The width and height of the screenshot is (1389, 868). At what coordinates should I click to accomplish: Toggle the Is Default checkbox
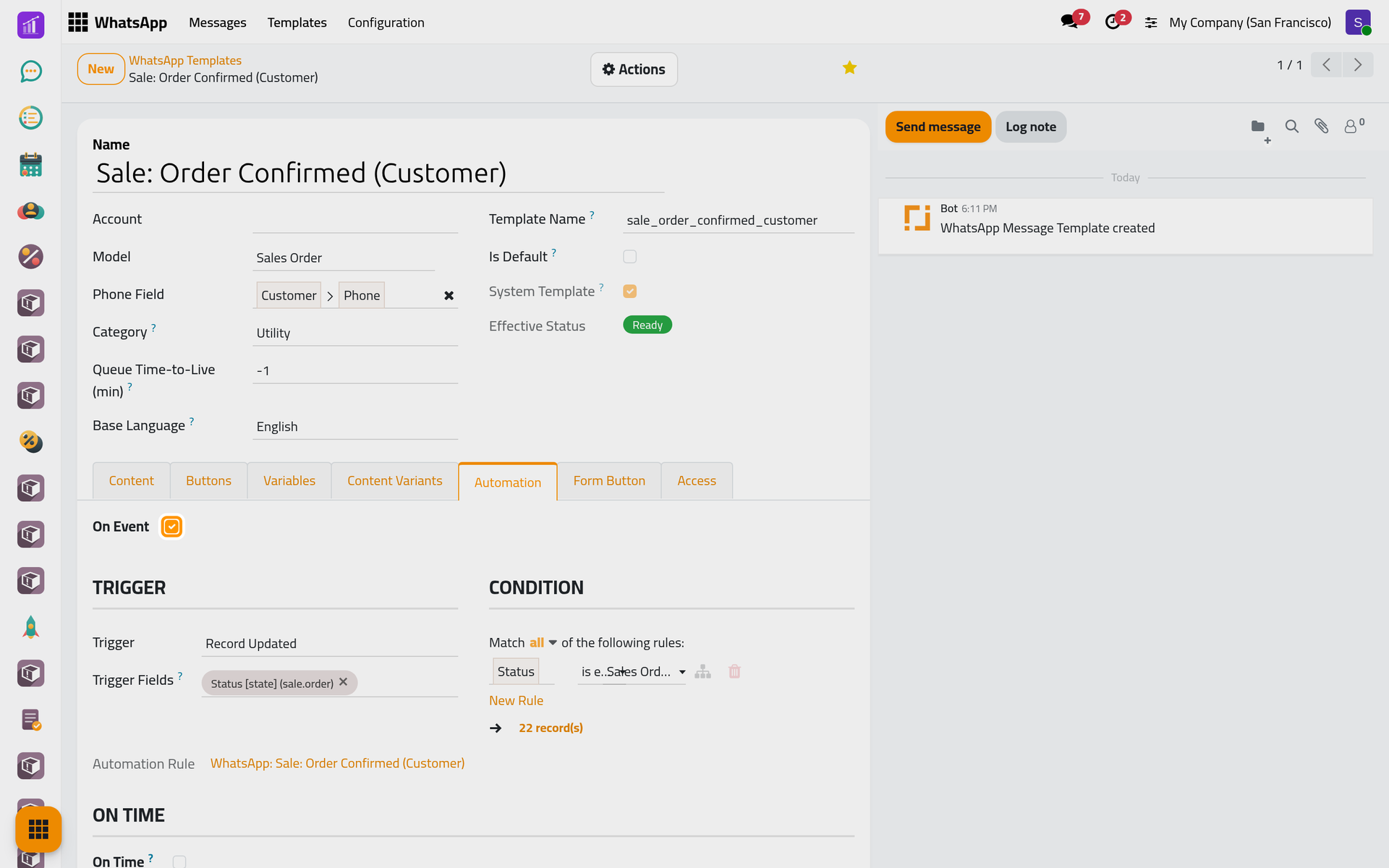pyautogui.click(x=629, y=256)
